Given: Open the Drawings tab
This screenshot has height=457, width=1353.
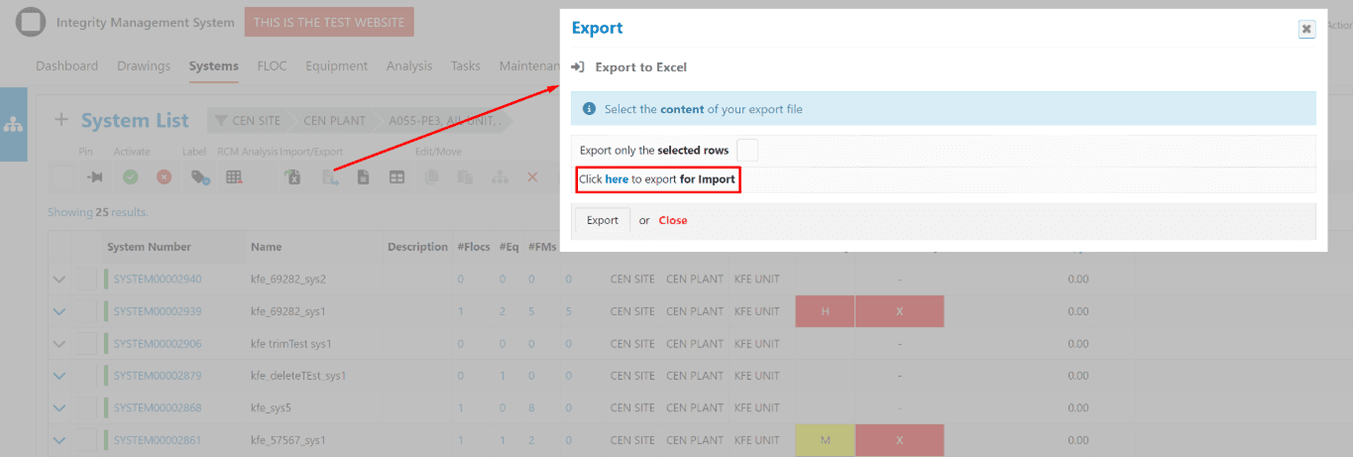Looking at the screenshot, I should tap(144, 66).
